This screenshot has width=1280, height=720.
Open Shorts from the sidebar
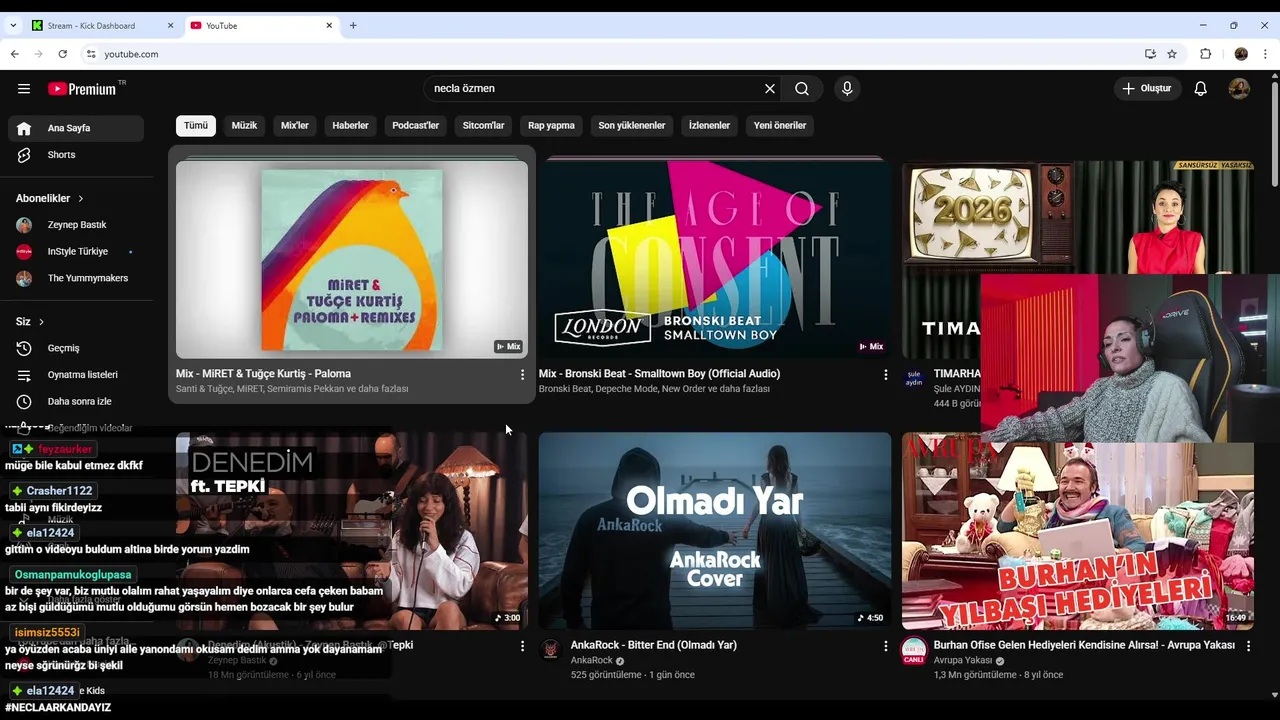click(x=76, y=155)
